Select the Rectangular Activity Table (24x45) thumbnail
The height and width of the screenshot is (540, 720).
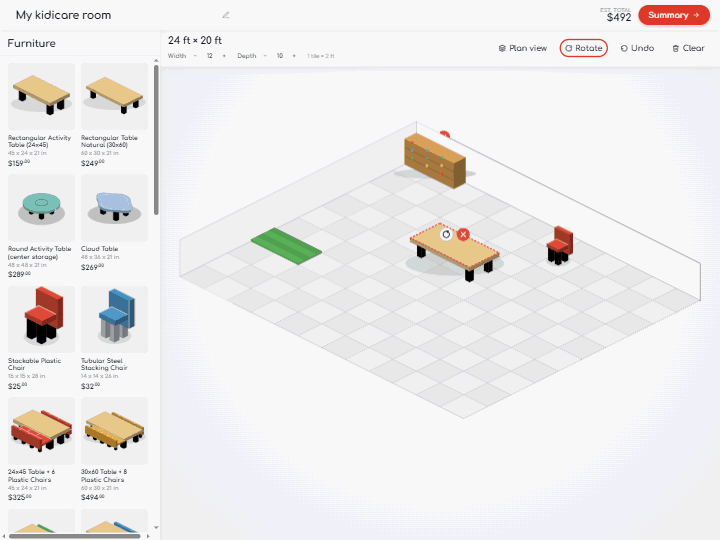(x=41, y=96)
